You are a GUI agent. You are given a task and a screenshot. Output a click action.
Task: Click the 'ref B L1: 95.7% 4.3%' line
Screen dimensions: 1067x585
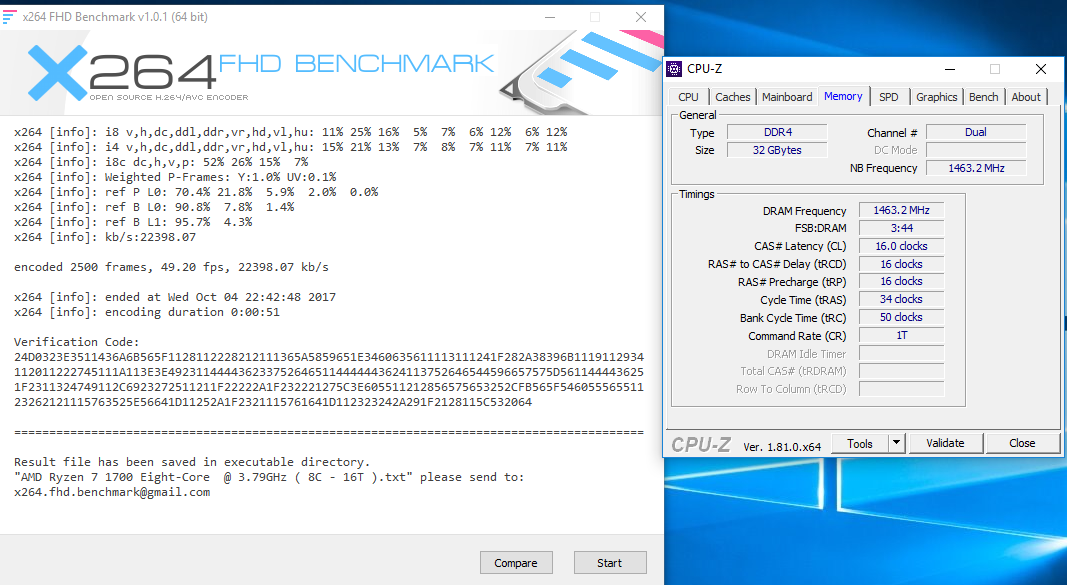click(x=133, y=222)
